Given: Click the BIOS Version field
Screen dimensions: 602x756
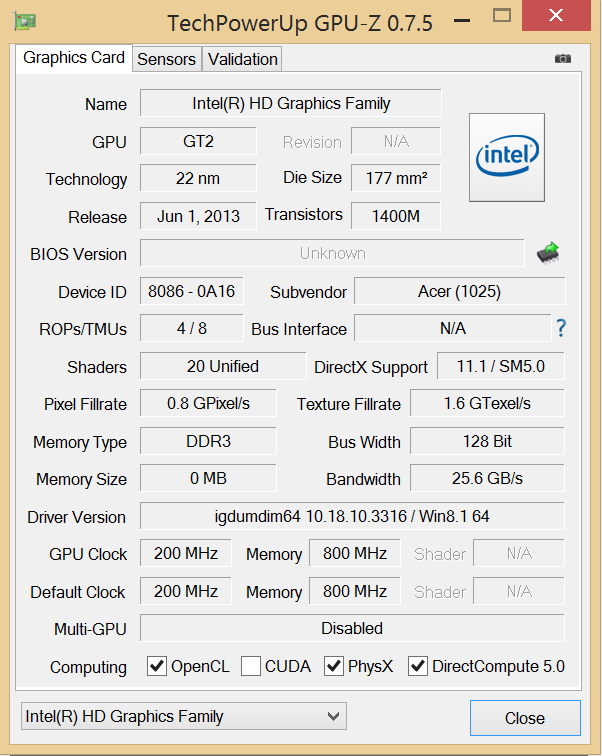Looking at the screenshot, I should point(331,253).
